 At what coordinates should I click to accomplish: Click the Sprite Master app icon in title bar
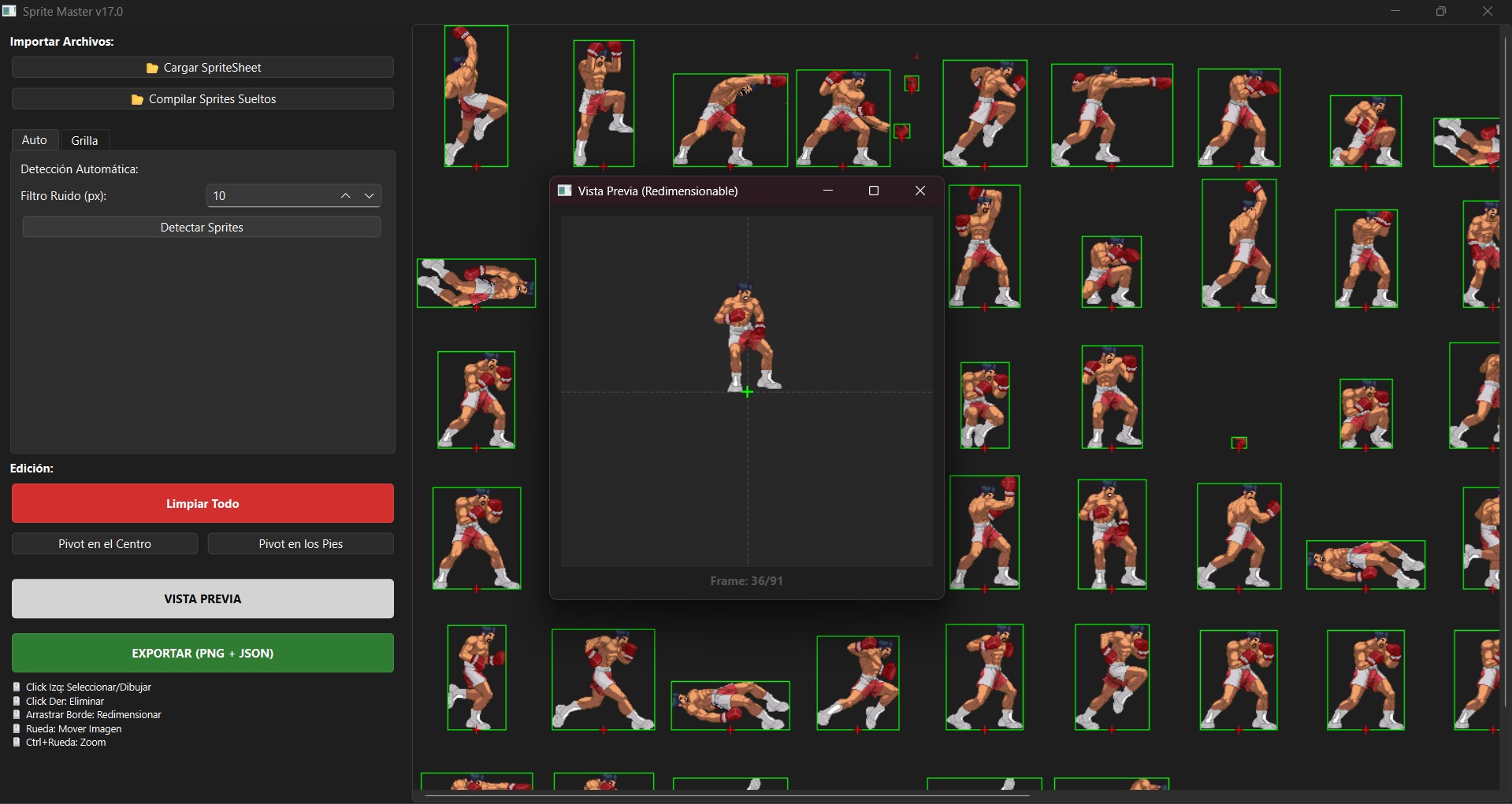point(9,11)
